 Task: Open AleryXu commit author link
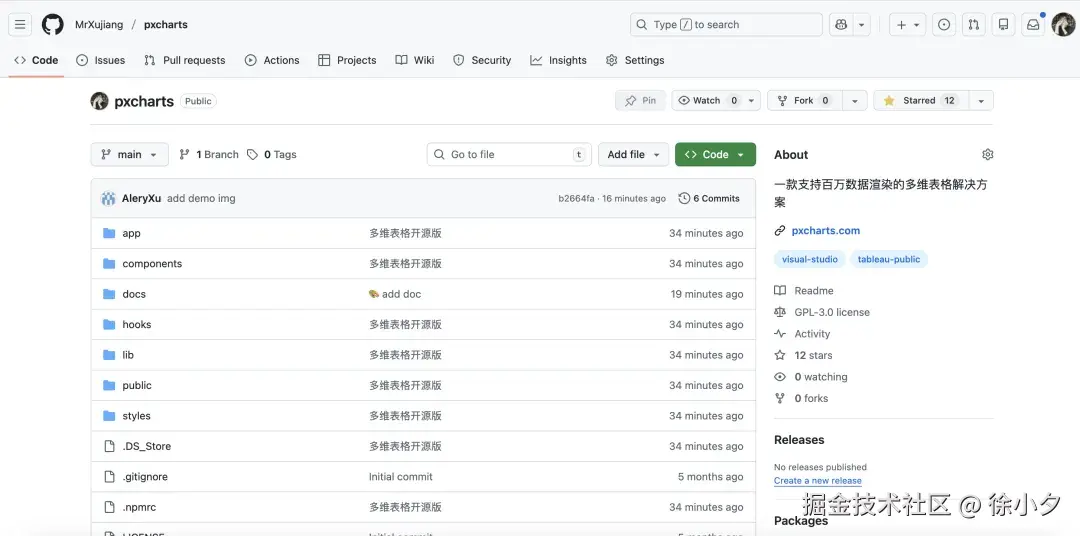pos(141,198)
